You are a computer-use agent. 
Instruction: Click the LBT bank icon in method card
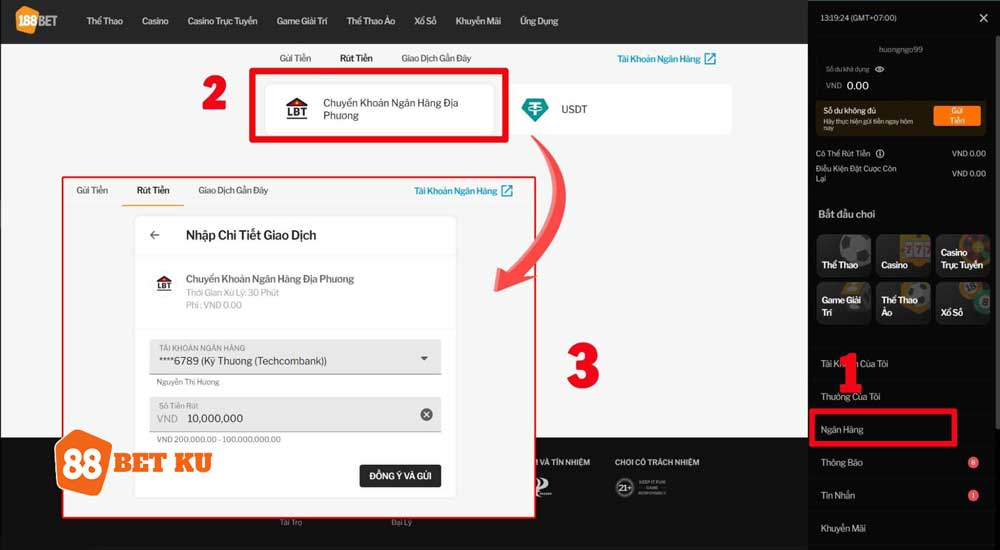pyautogui.click(x=297, y=109)
